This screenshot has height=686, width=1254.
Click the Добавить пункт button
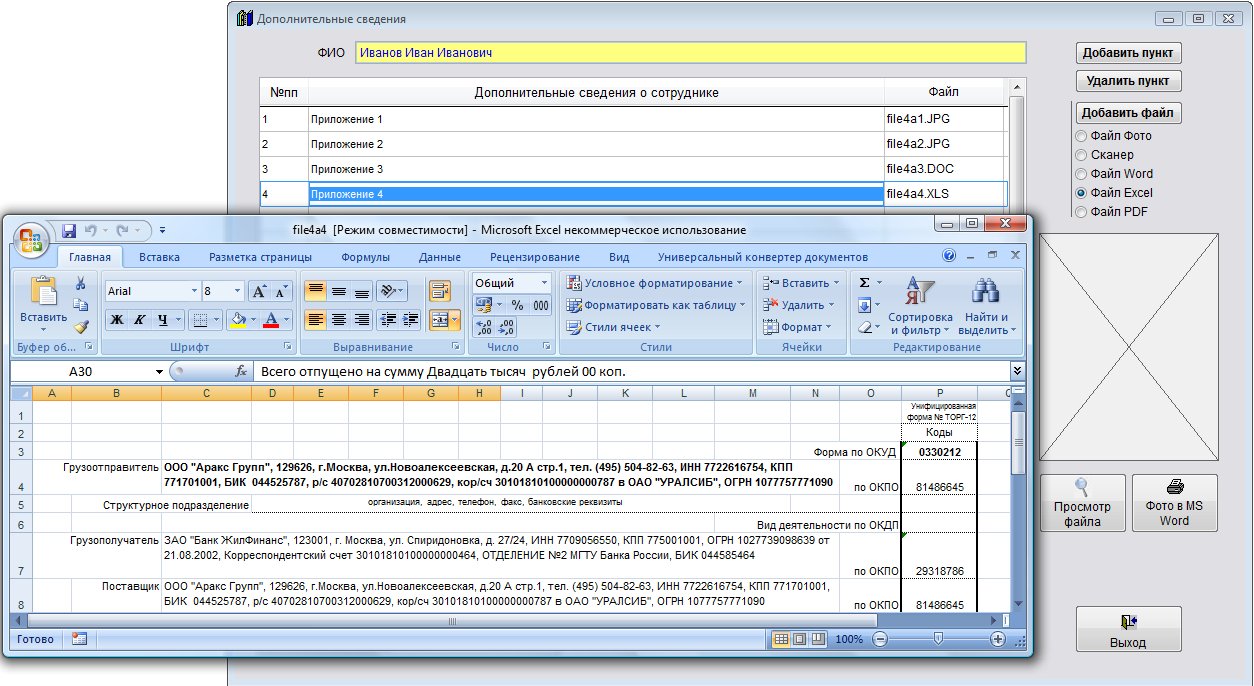[1129, 53]
